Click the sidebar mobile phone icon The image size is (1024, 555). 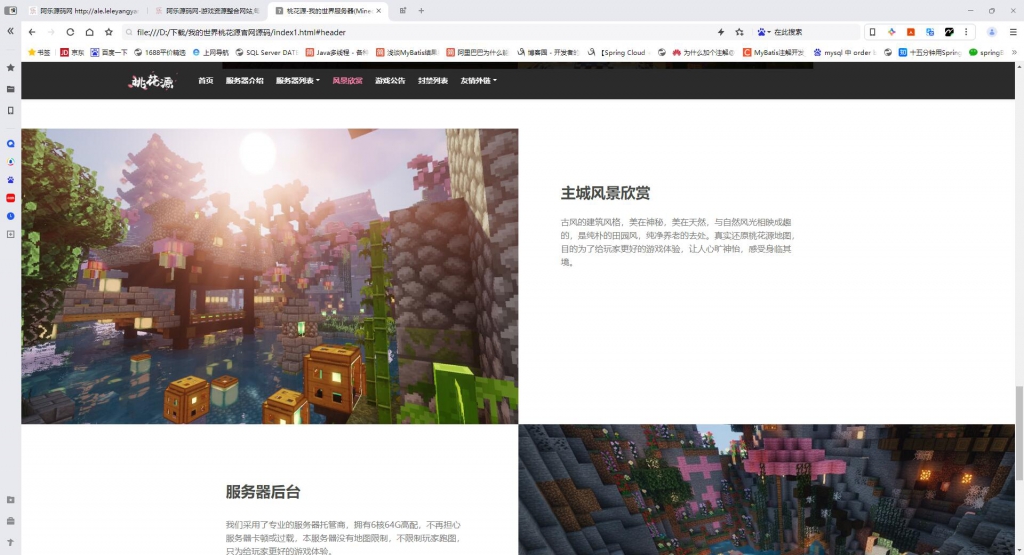click(10, 110)
